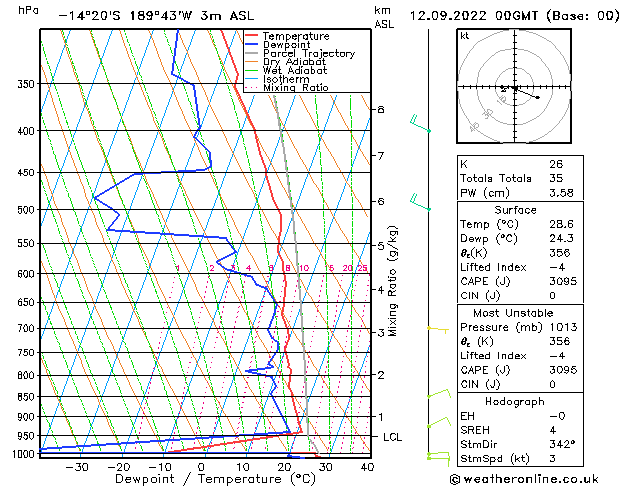
Task: Click the Dewpoint legend entry
Action: coord(278,45)
